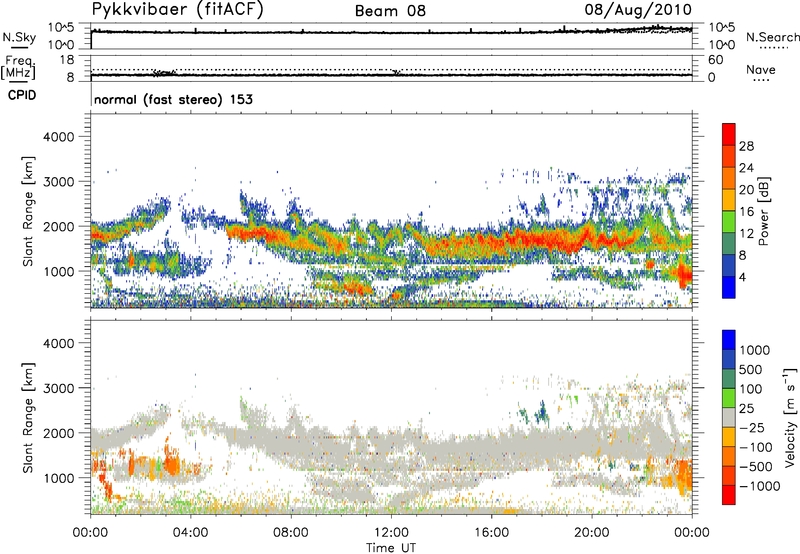This screenshot has width=800, height=554.
Task: Pick the red bottom segment of the velocity colorbar
Action: (729, 495)
